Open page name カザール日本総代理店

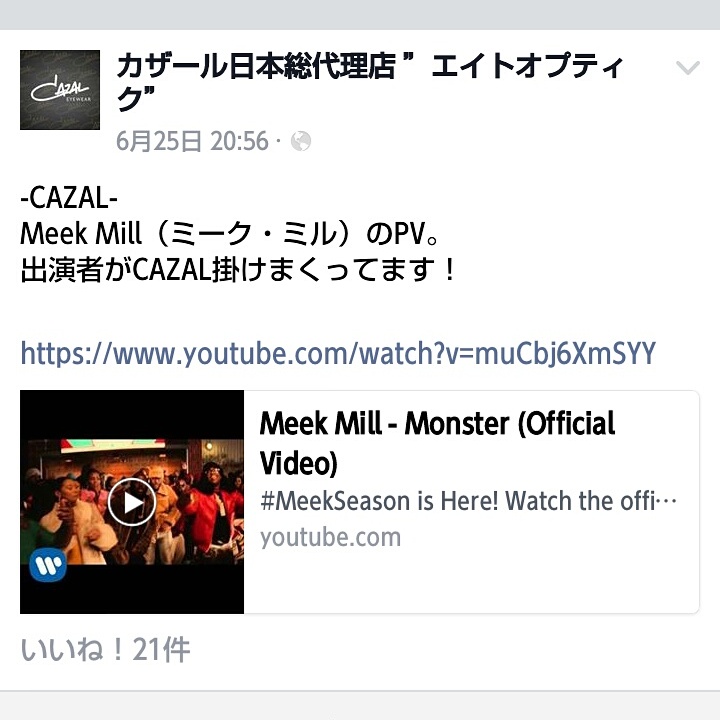(256, 67)
